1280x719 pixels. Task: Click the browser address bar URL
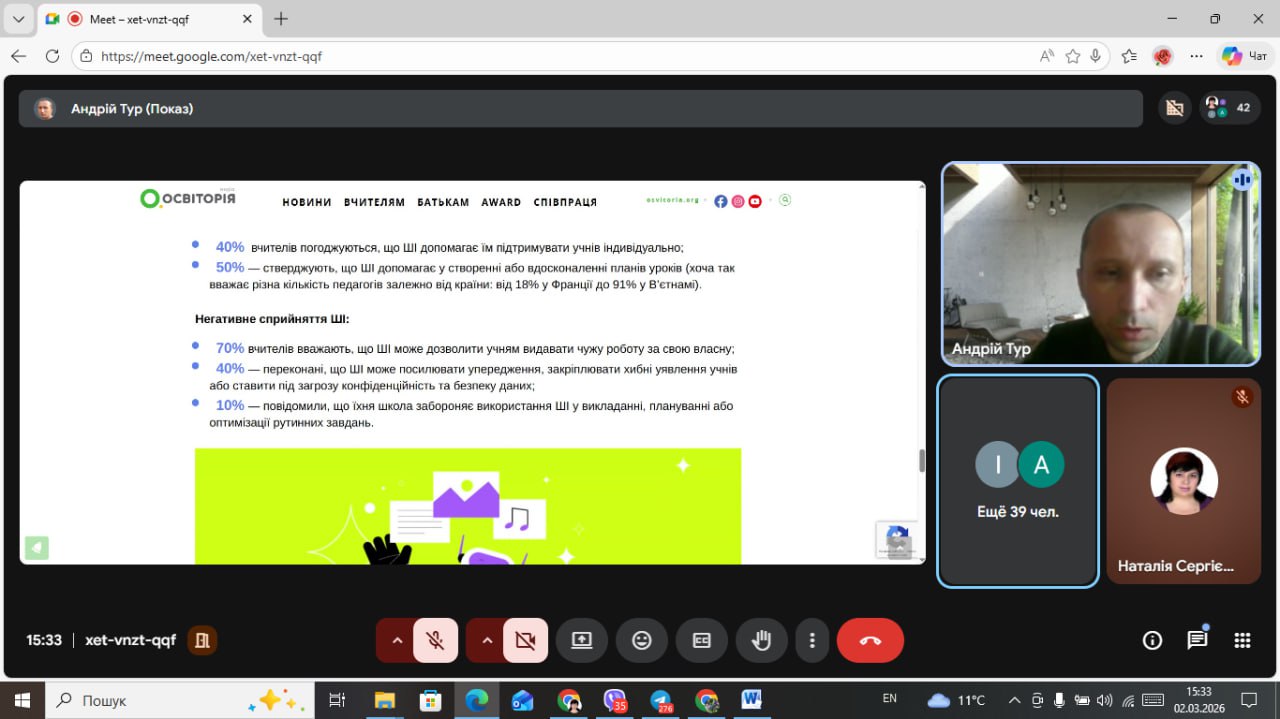[x=212, y=56]
